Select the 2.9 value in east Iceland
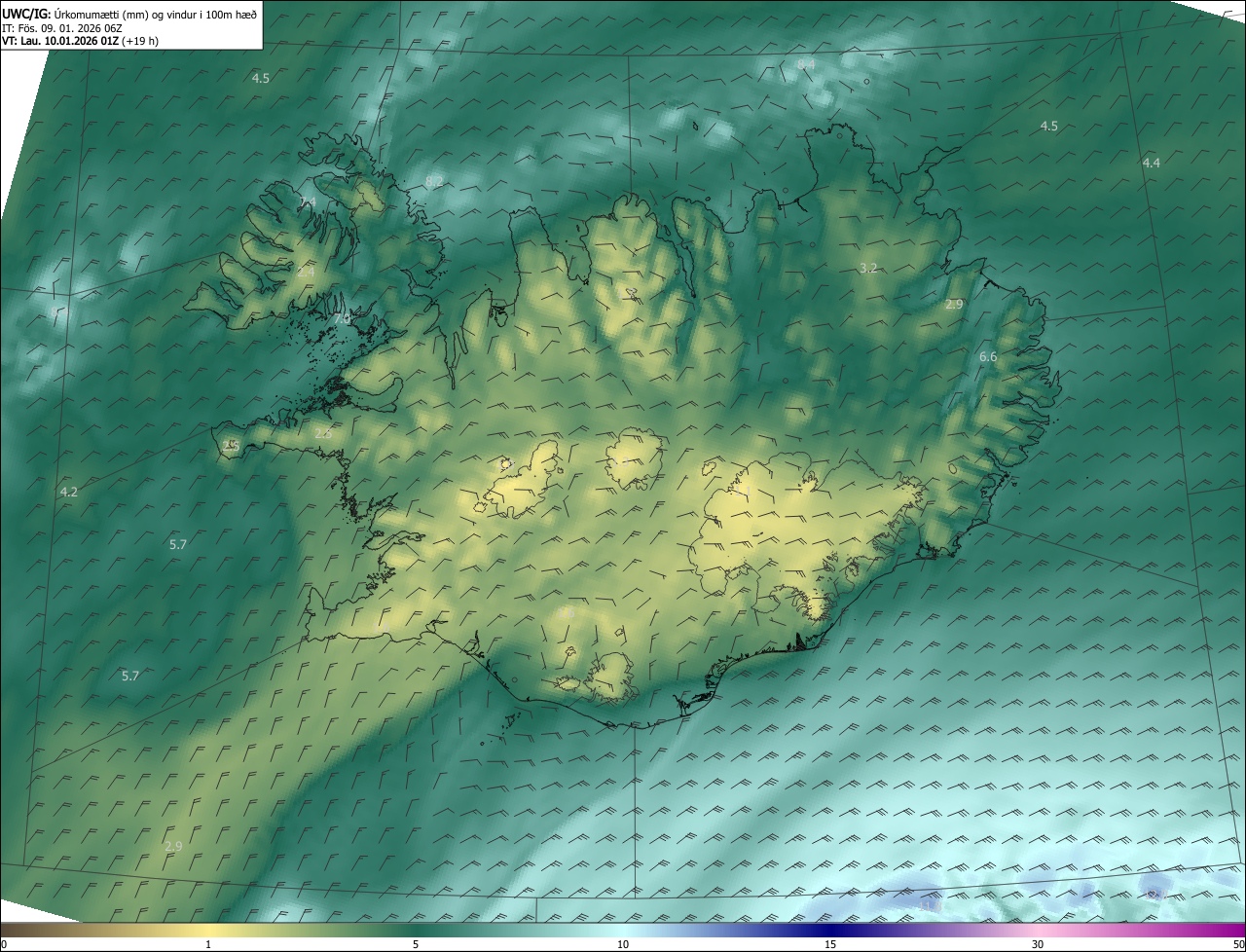The image size is (1246, 952). [x=954, y=305]
